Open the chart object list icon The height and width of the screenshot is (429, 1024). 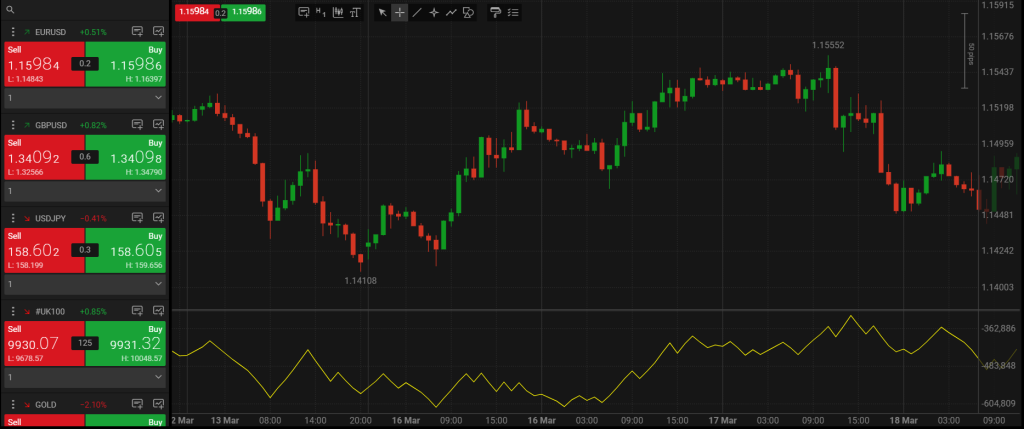pos(513,12)
